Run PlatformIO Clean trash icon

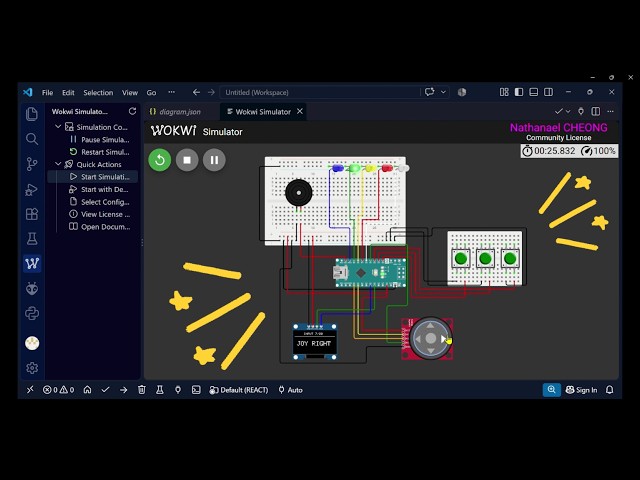click(142, 390)
